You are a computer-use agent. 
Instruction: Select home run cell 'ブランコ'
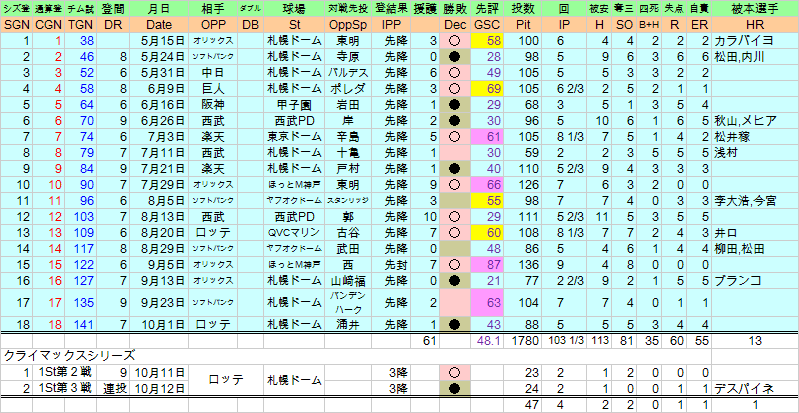click(755, 280)
